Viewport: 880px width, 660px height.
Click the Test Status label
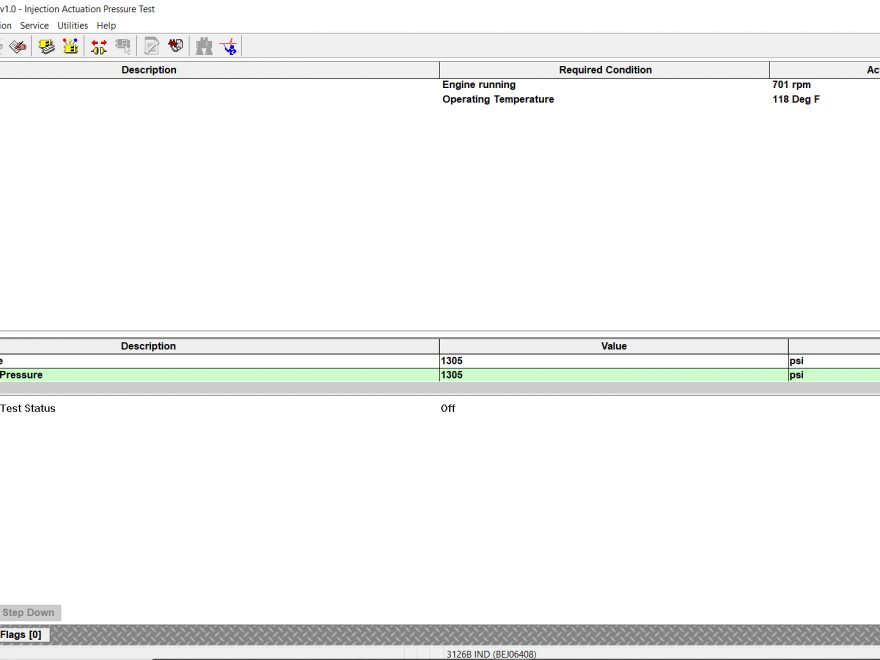pyautogui.click(x=28, y=409)
